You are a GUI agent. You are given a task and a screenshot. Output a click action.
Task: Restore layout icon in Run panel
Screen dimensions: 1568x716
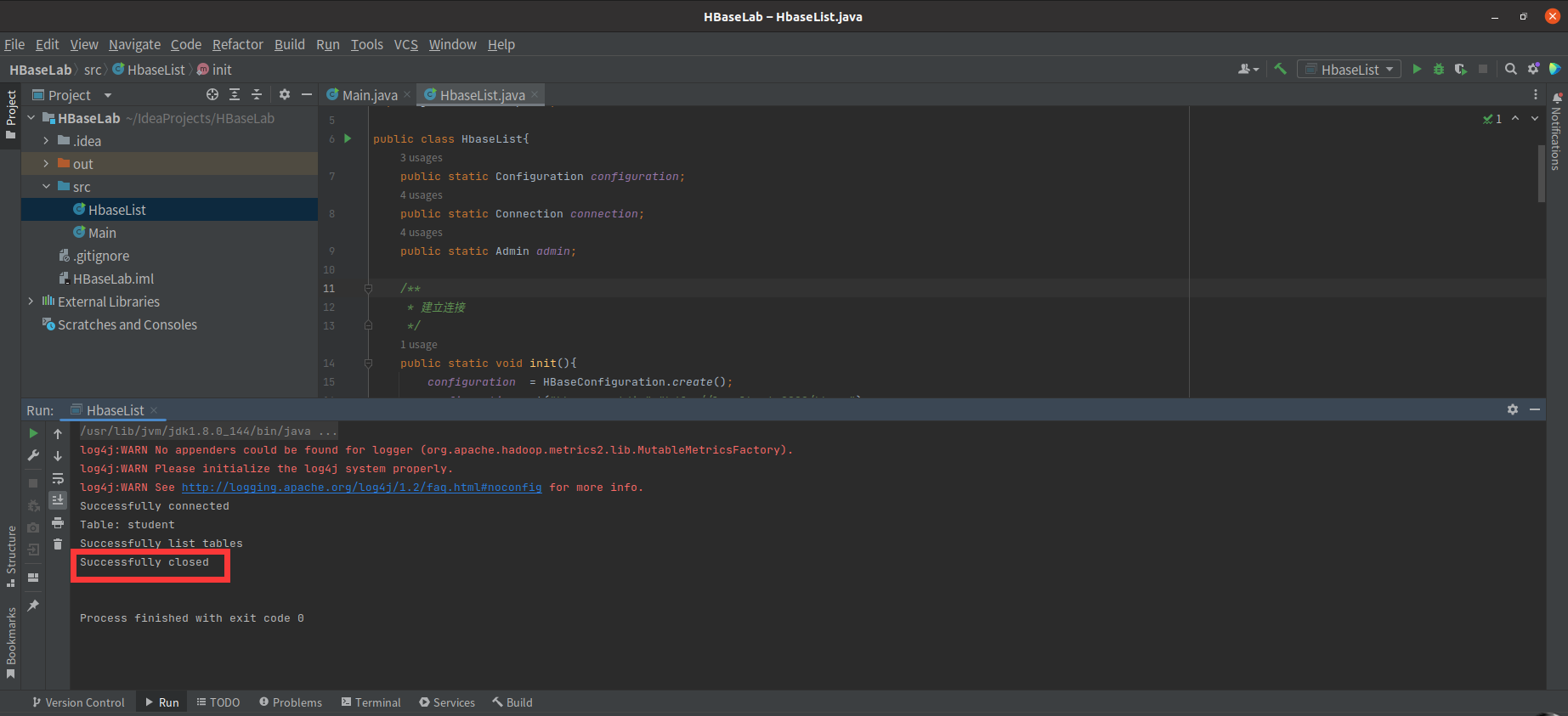point(33,578)
